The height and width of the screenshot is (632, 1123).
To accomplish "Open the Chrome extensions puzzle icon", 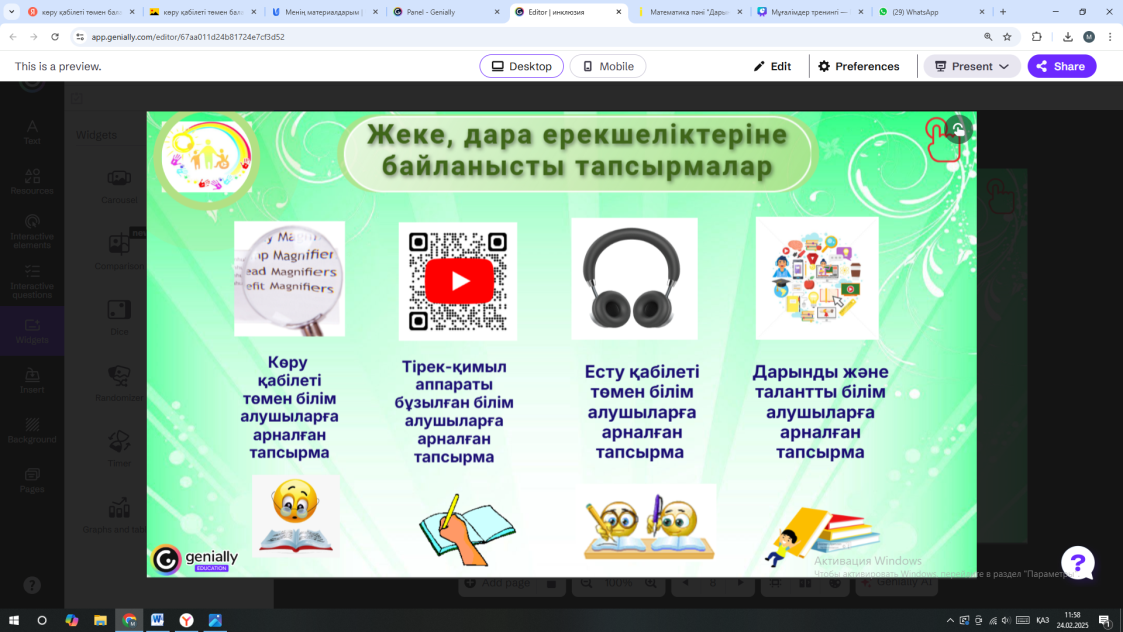I will click(1036, 37).
